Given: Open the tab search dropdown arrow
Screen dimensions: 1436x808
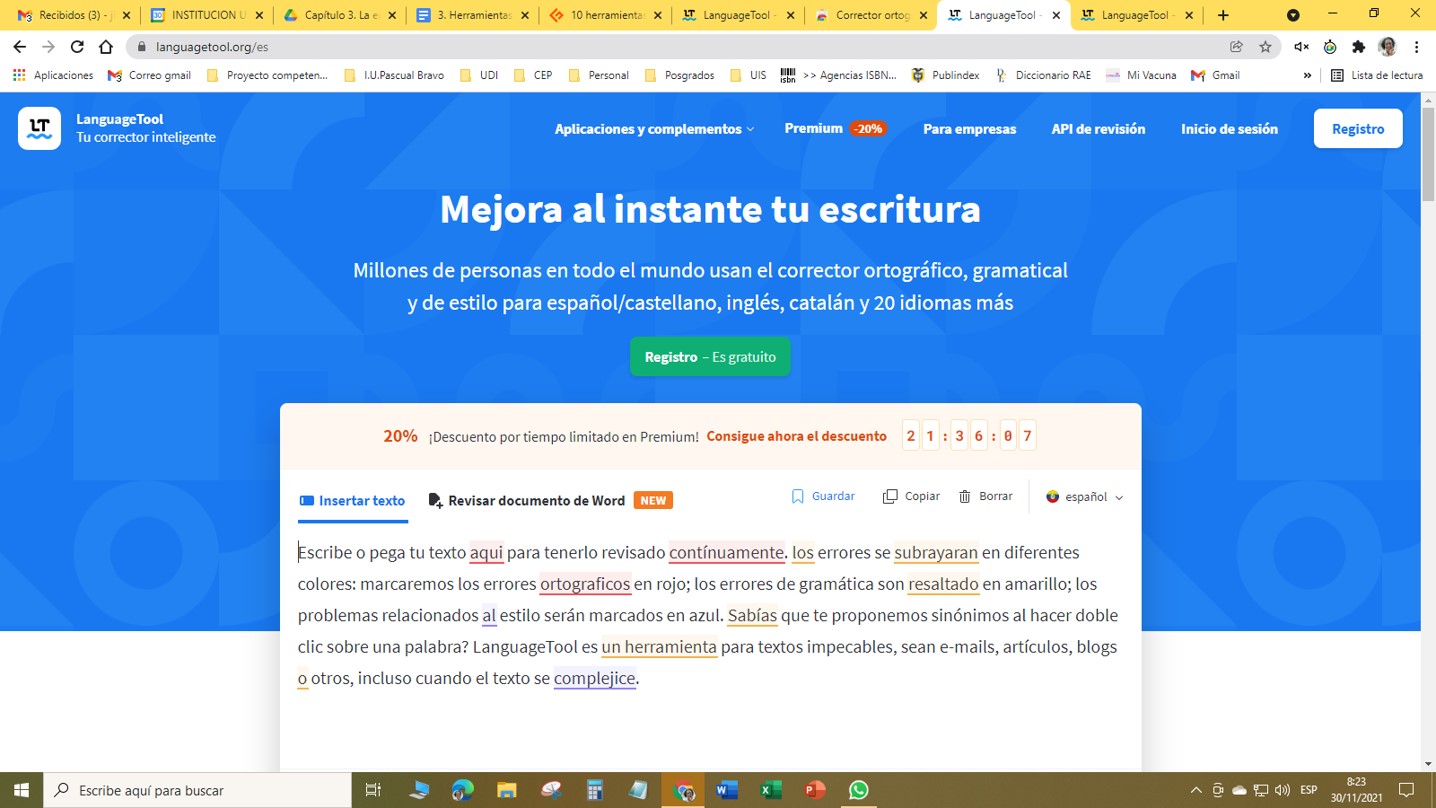Looking at the screenshot, I should [x=1293, y=15].
